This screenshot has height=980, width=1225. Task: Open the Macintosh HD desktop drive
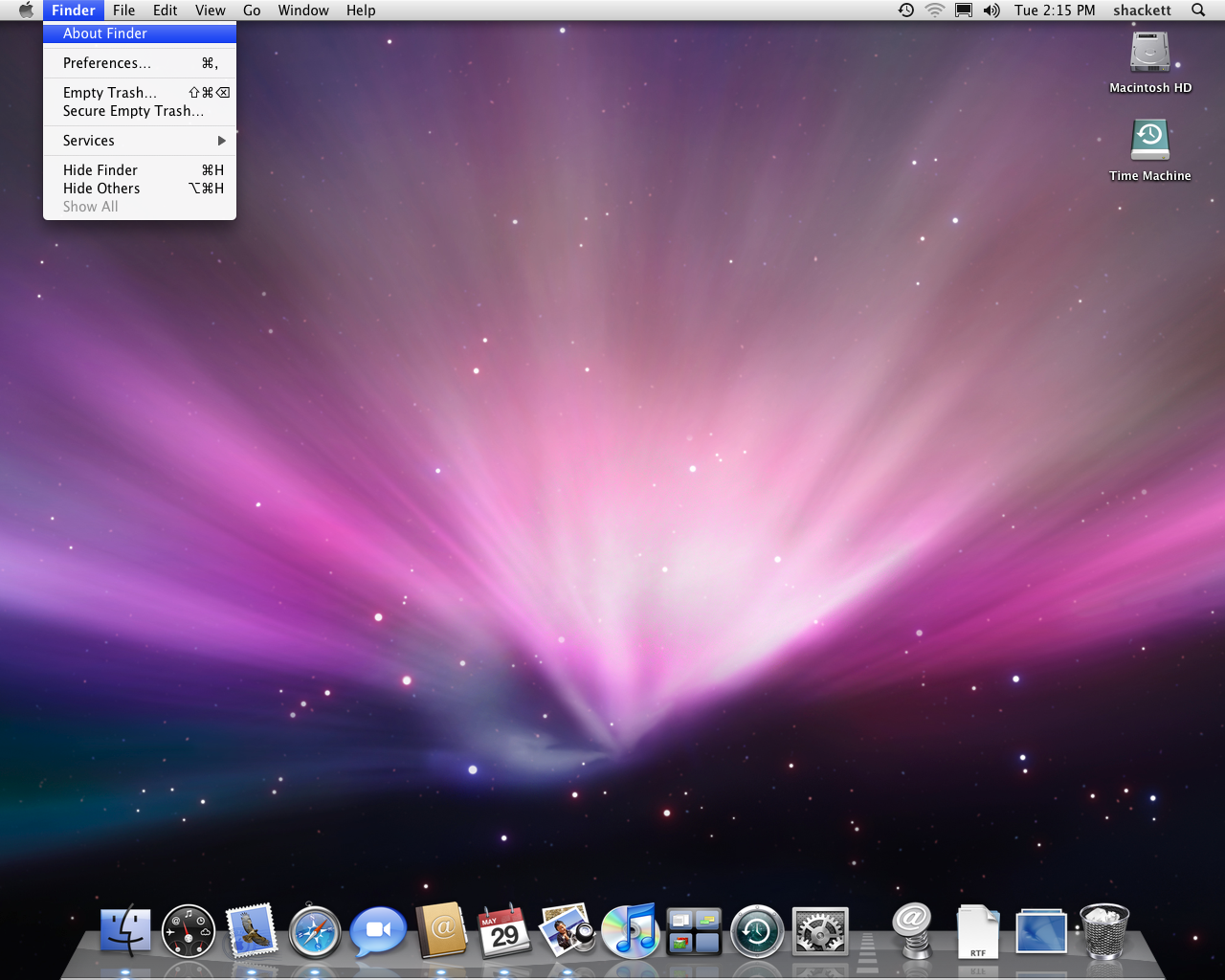[x=1149, y=62]
